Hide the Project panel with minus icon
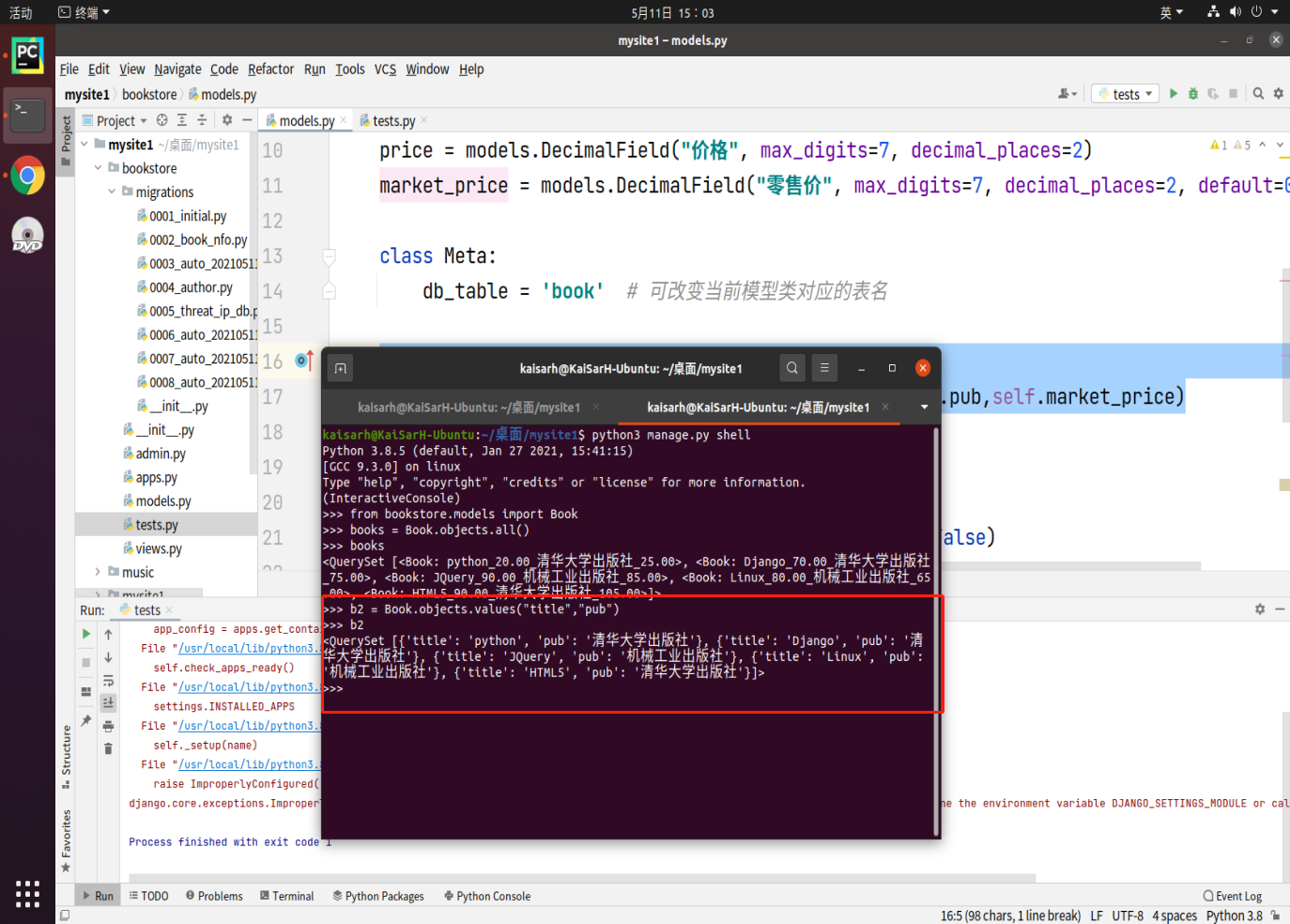The height and width of the screenshot is (924, 1290). pyautogui.click(x=247, y=120)
